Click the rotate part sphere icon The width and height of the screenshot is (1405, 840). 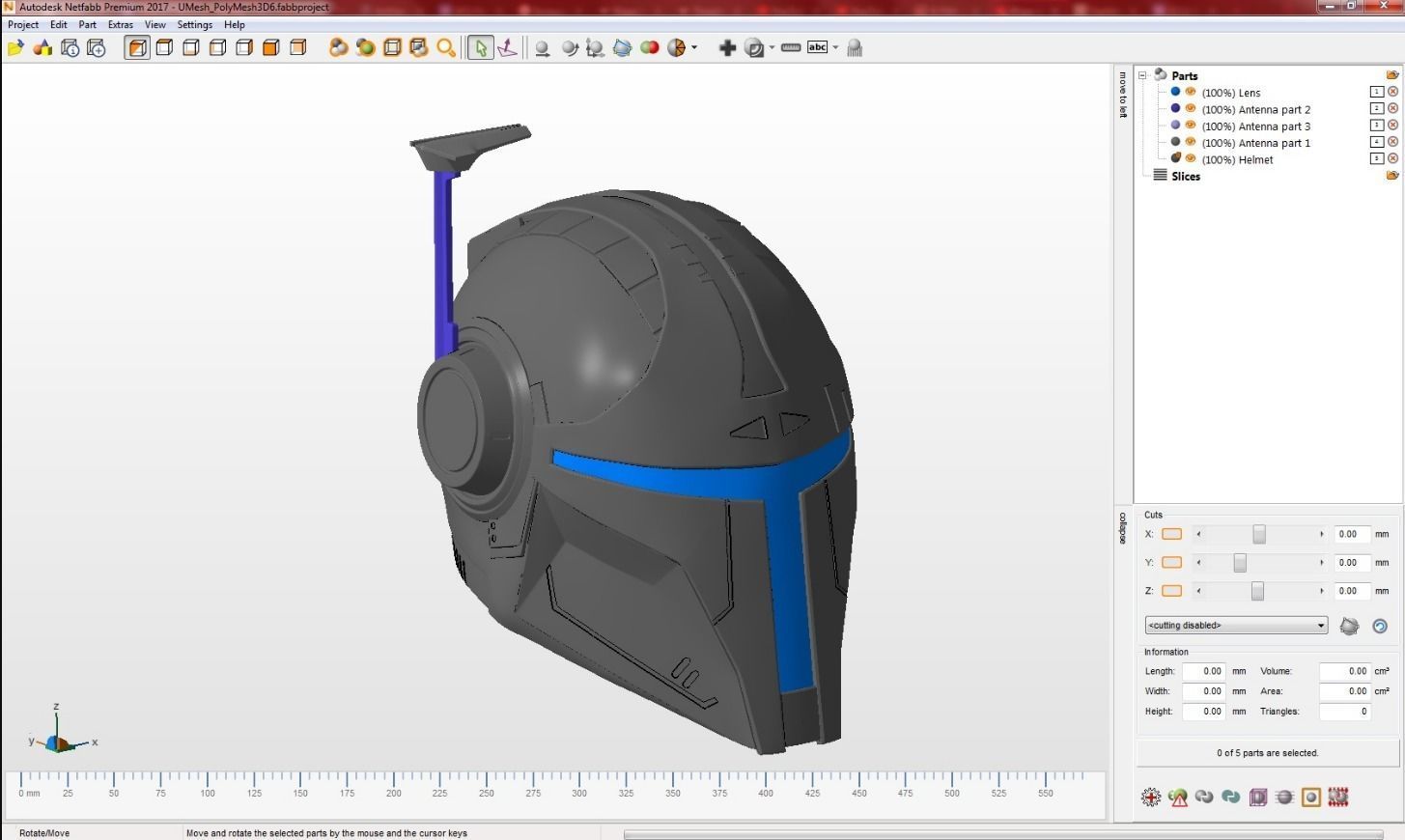570,47
